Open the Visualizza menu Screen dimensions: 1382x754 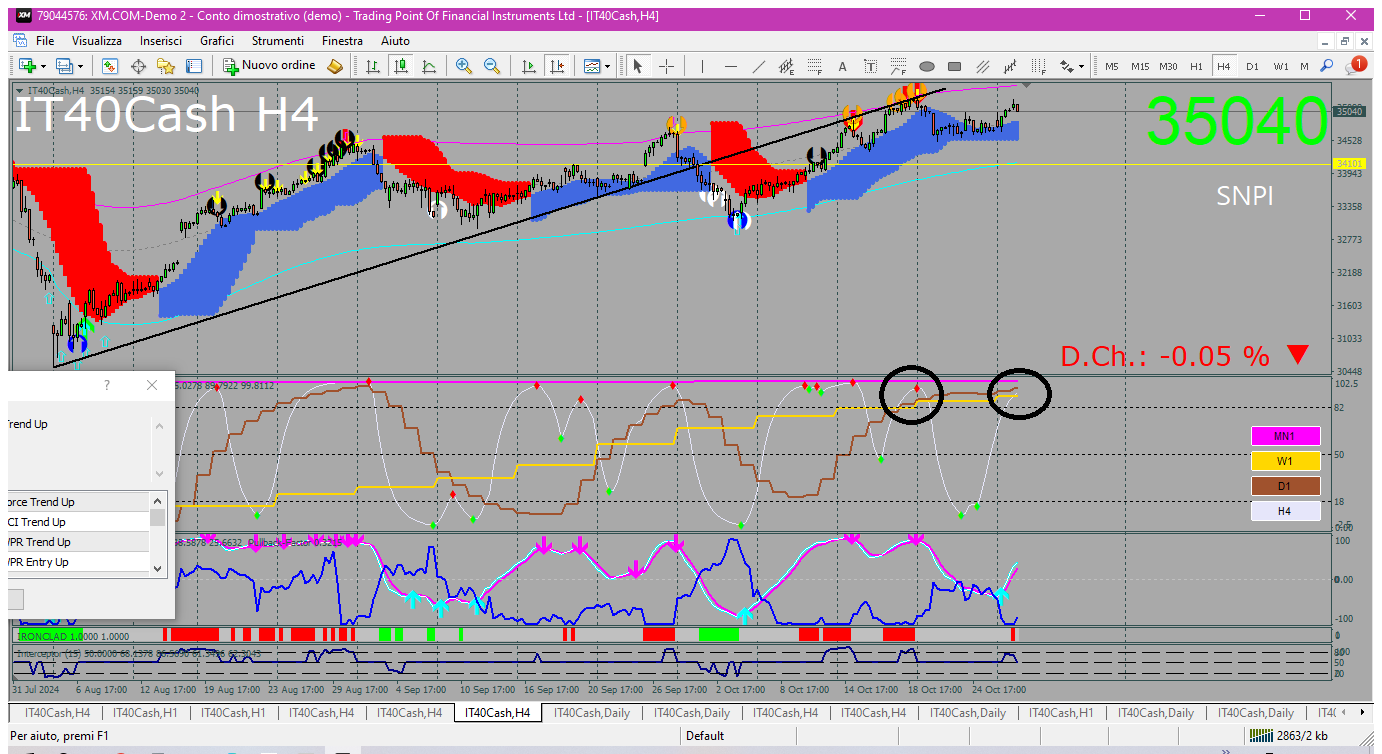click(x=97, y=41)
